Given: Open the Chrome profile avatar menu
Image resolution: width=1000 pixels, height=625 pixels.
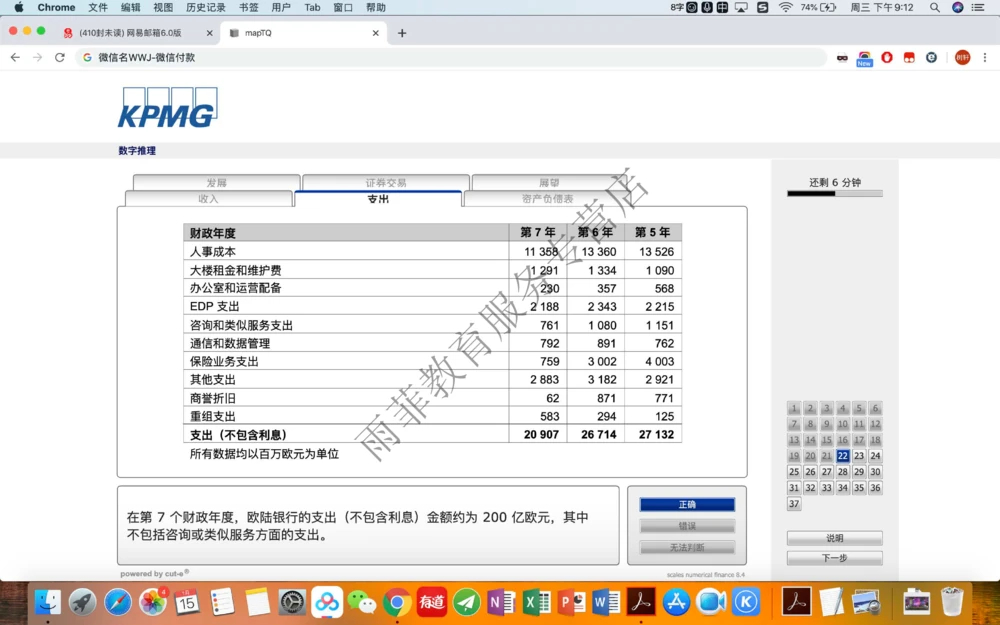Looking at the screenshot, I should coord(963,58).
